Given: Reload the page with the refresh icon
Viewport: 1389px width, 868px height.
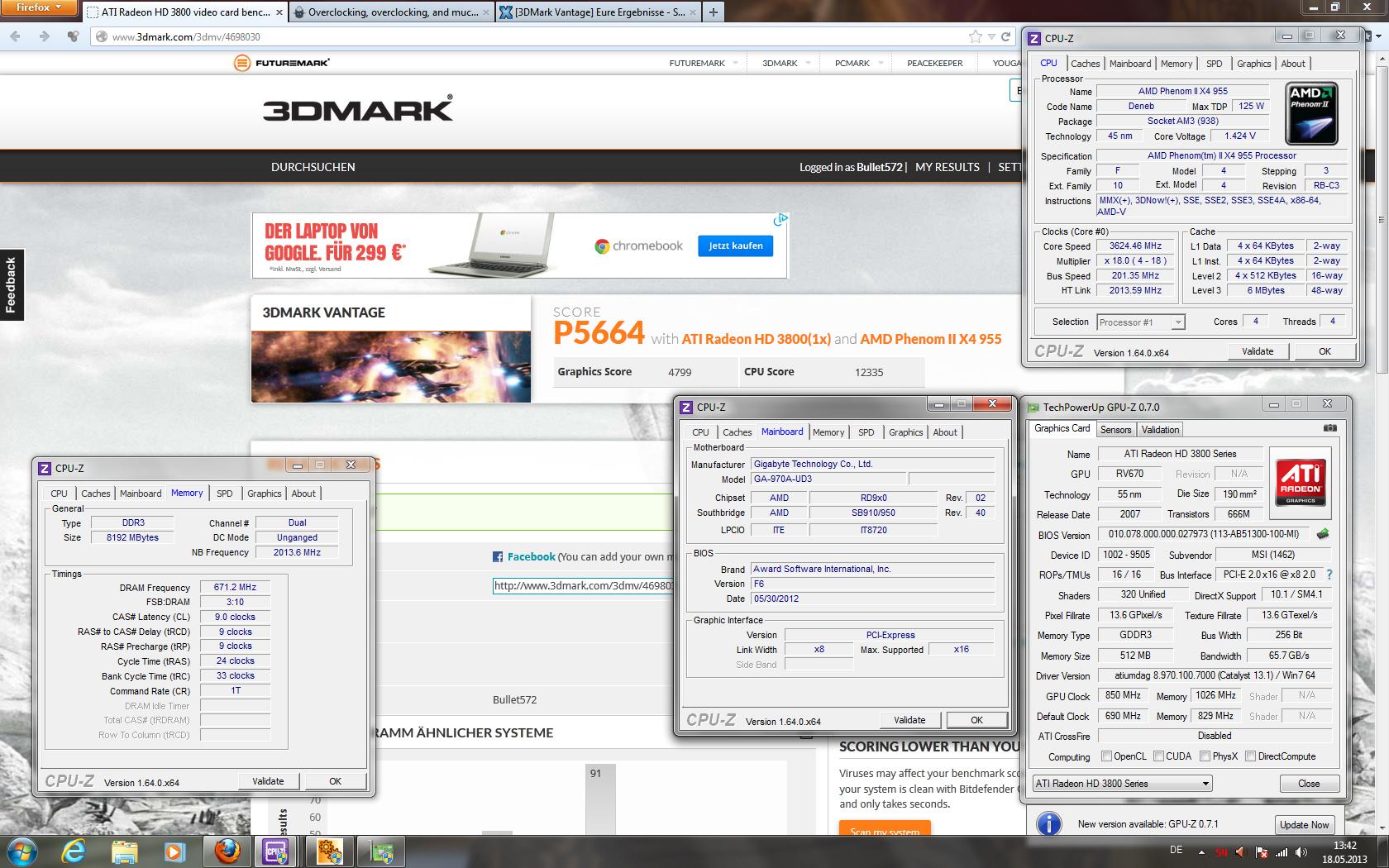Looking at the screenshot, I should coord(1006,36).
